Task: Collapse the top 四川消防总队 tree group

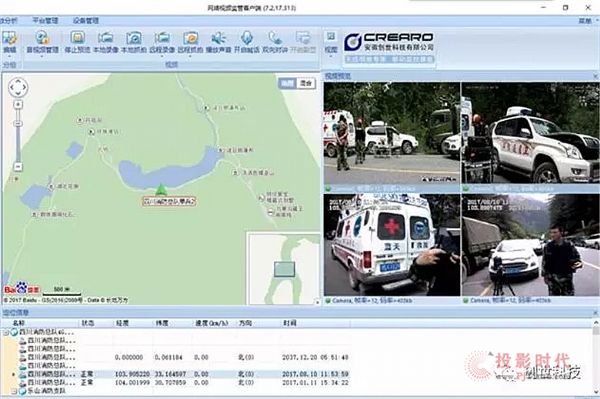Action: [x=6, y=332]
